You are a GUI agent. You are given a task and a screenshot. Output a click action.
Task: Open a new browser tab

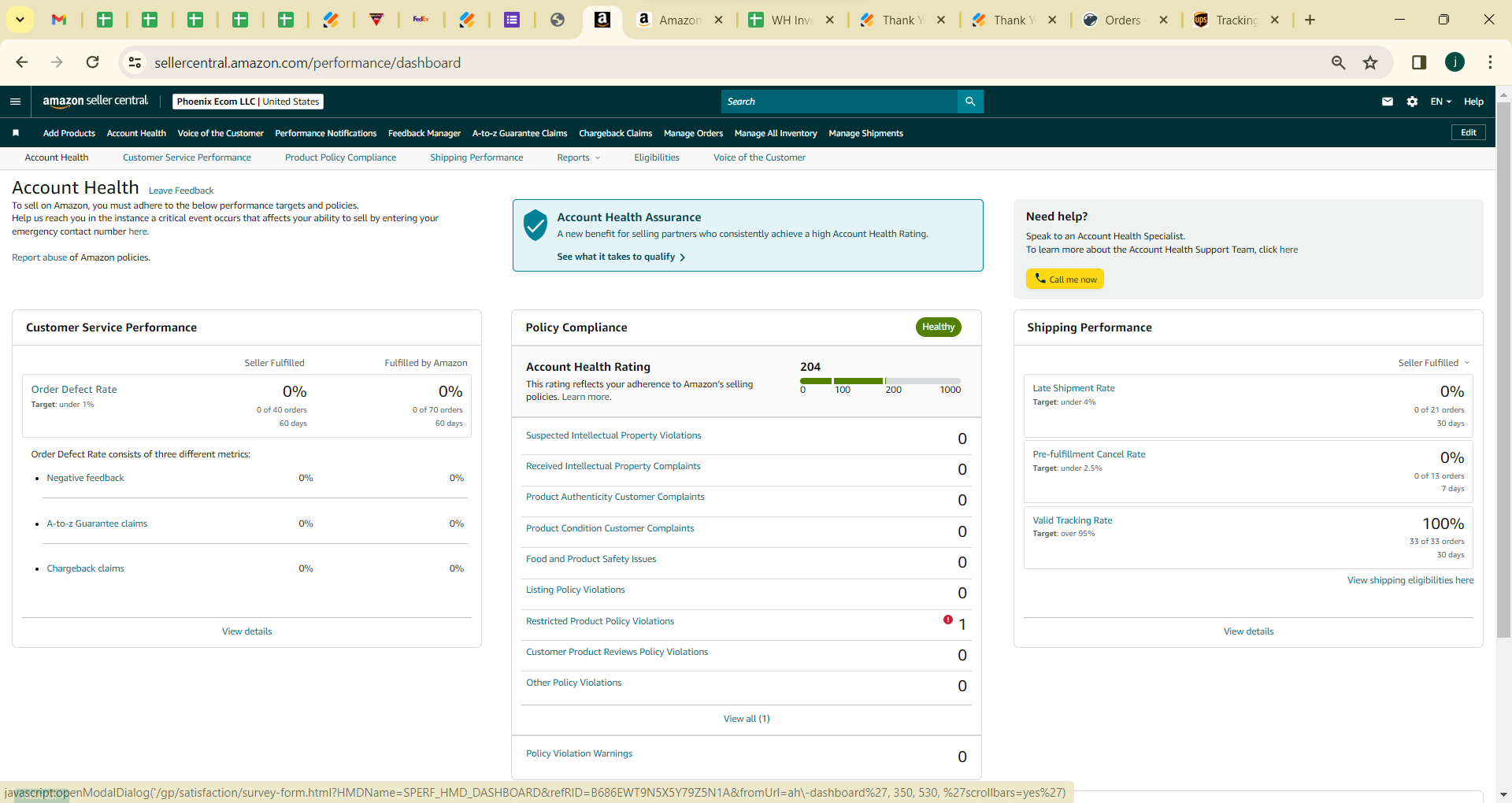[x=1310, y=20]
